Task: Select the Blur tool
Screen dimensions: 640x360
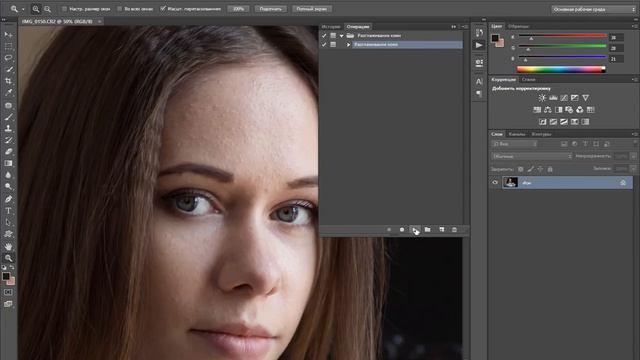Action: pos(8,175)
